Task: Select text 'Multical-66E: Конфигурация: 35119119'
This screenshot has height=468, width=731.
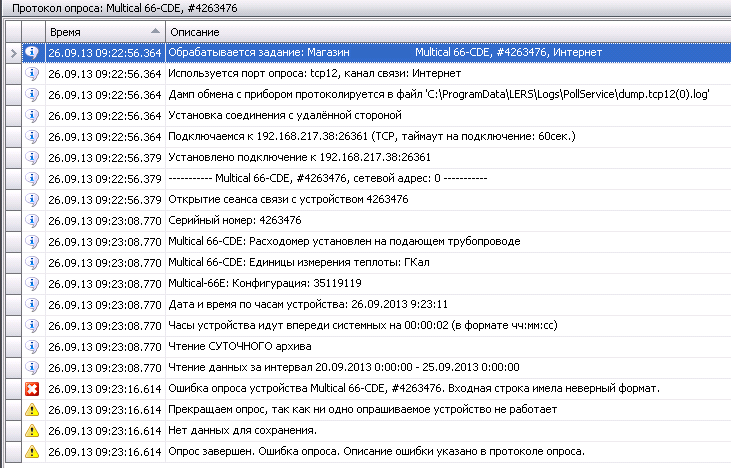Action: pos(265,283)
